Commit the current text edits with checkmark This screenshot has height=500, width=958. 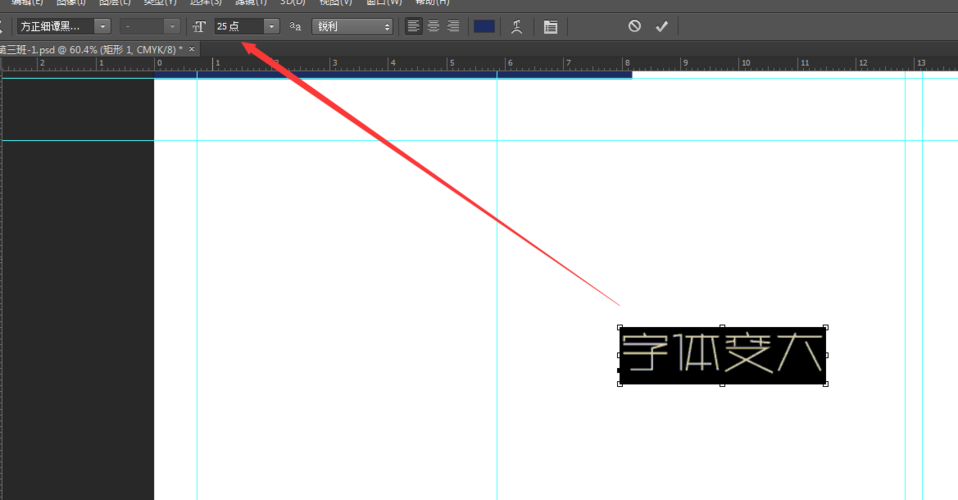[x=662, y=26]
